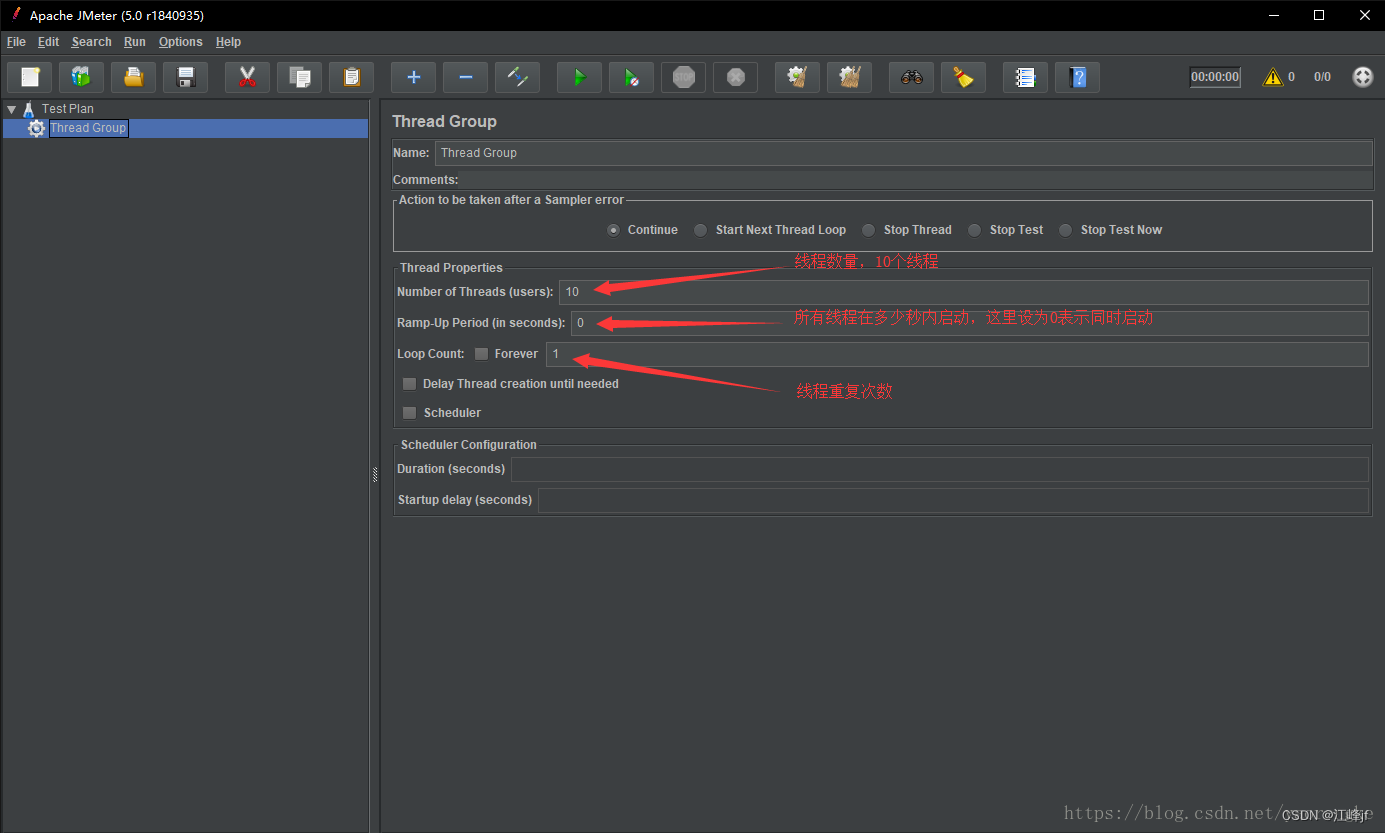Click the Stop test icon

tap(683, 77)
